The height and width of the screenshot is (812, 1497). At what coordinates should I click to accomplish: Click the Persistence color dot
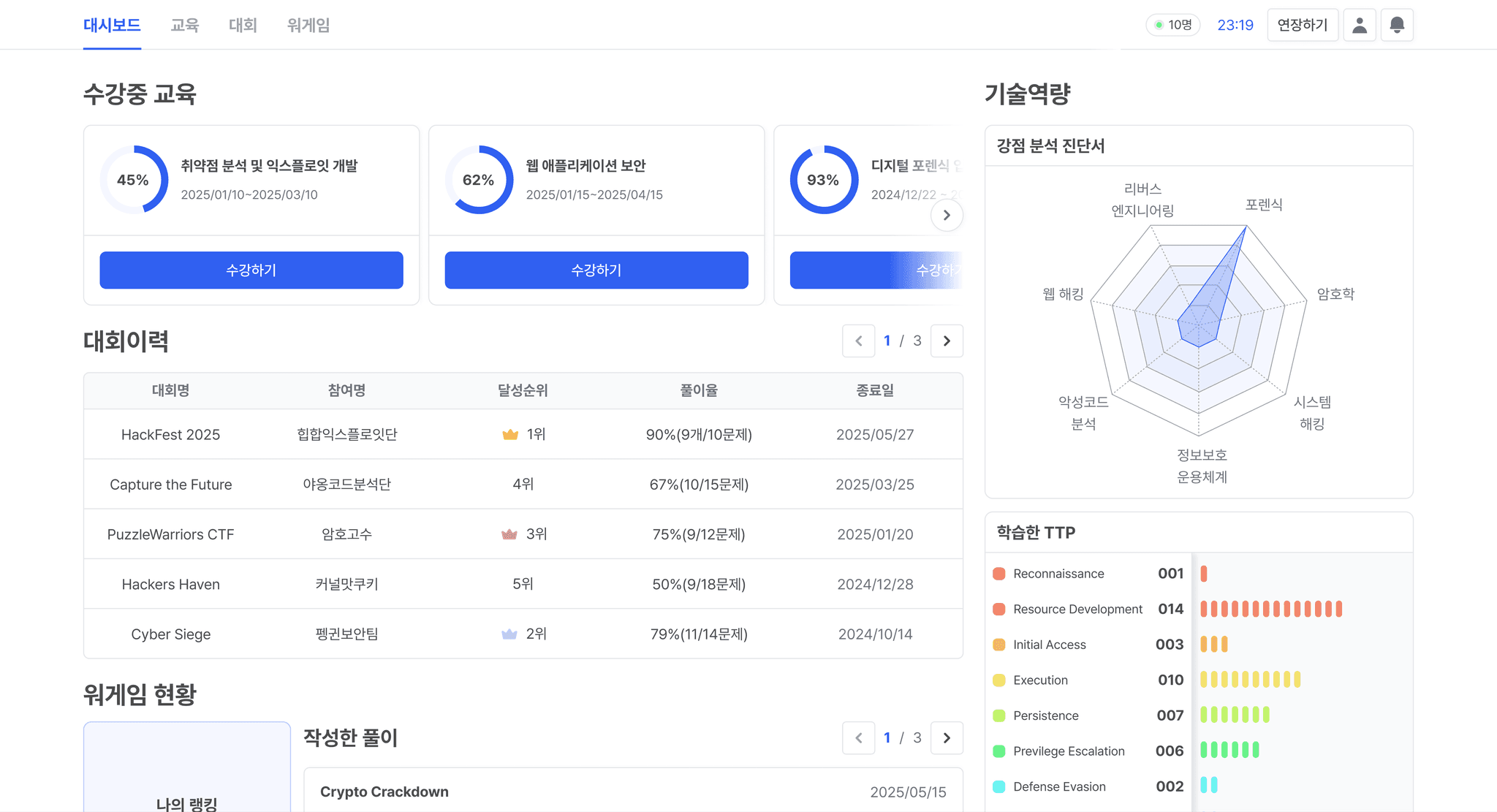999,716
